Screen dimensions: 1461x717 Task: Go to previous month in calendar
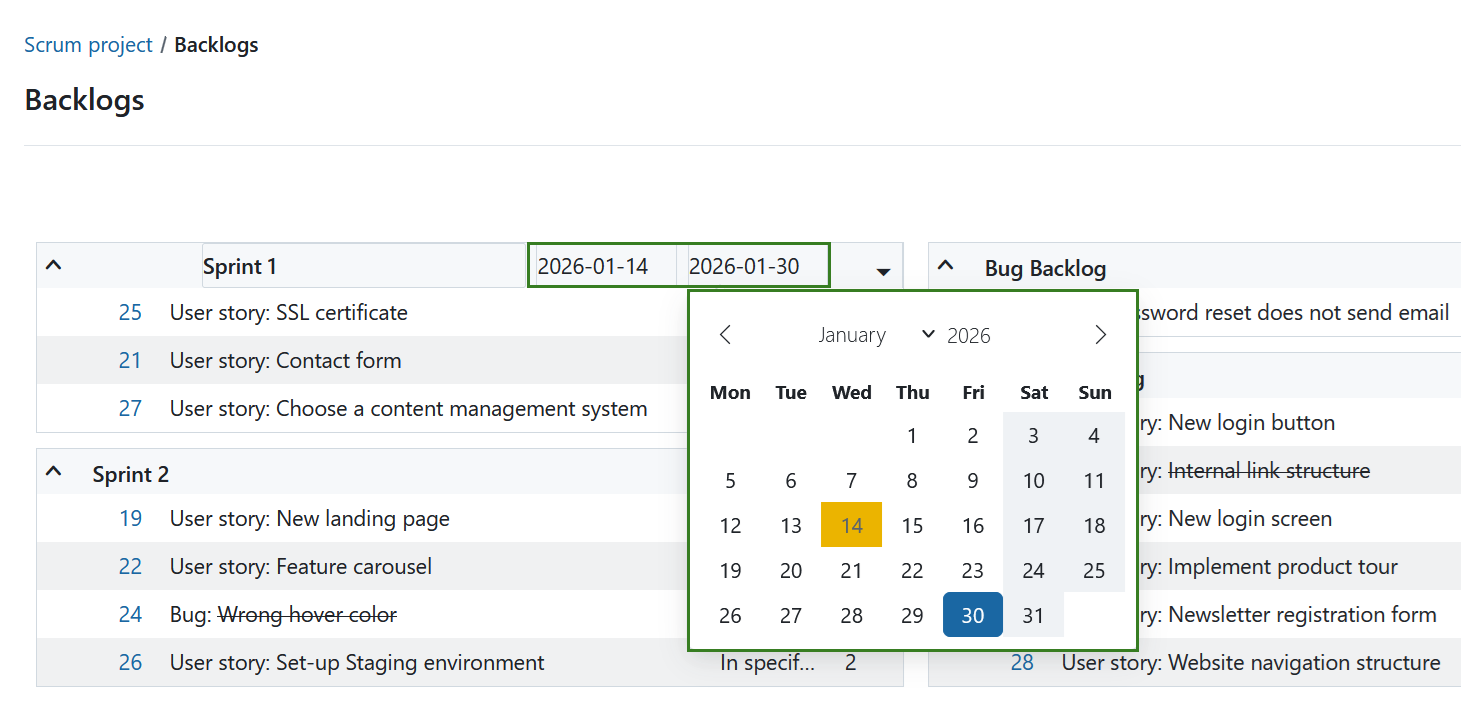coord(725,334)
